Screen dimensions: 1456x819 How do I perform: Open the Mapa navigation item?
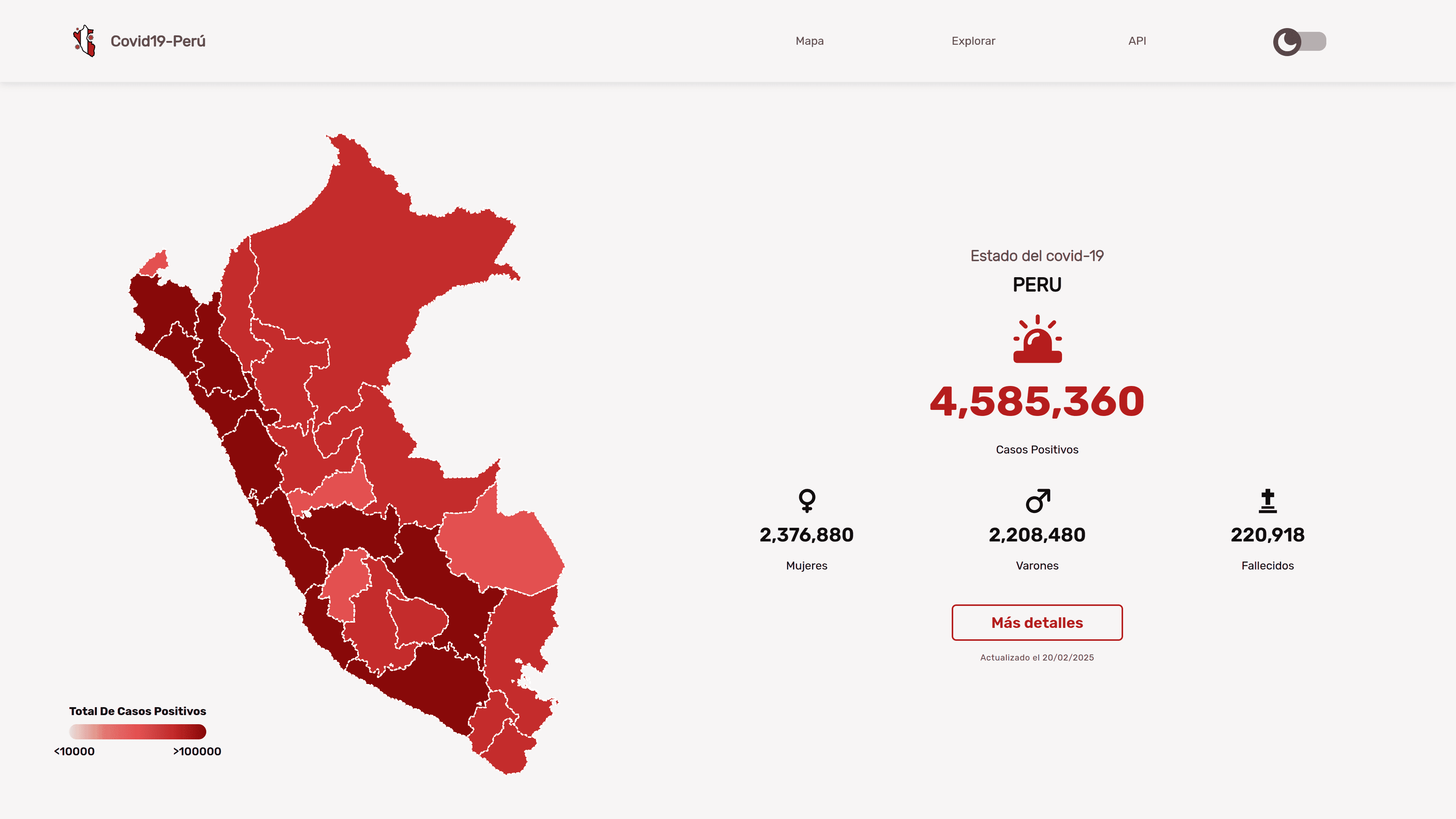coord(810,41)
